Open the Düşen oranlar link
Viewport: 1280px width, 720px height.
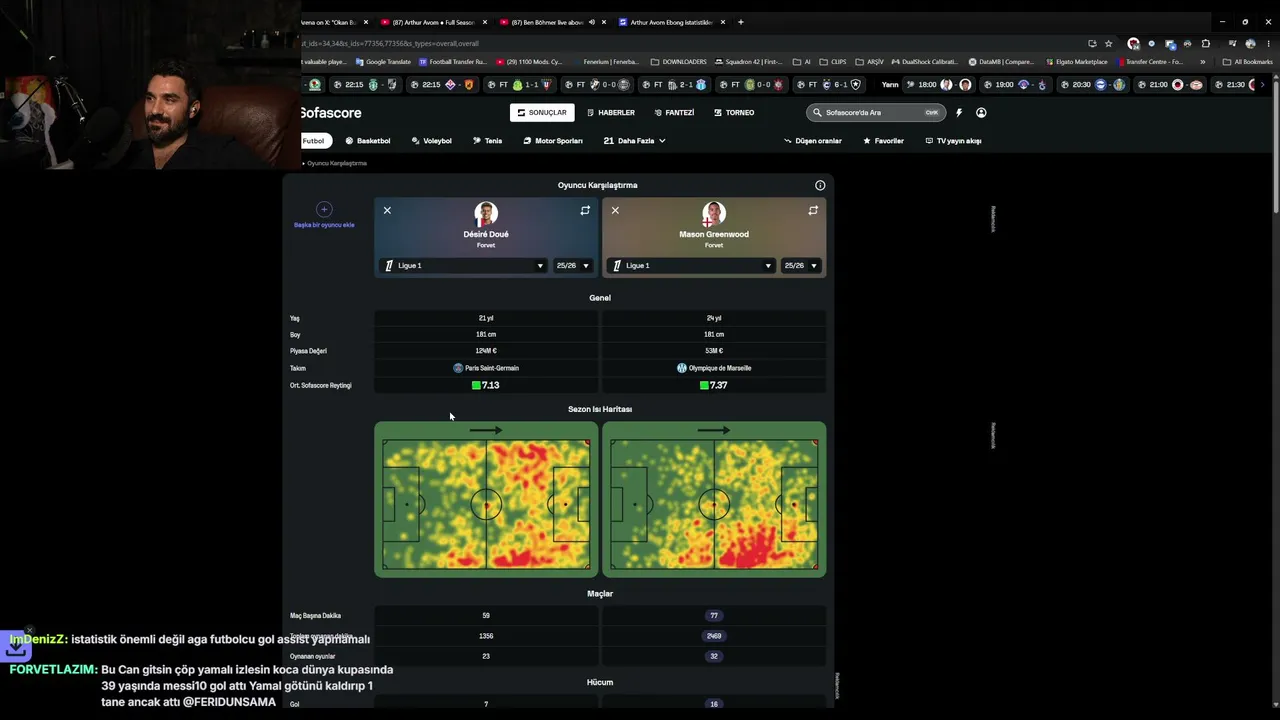pyautogui.click(x=813, y=141)
